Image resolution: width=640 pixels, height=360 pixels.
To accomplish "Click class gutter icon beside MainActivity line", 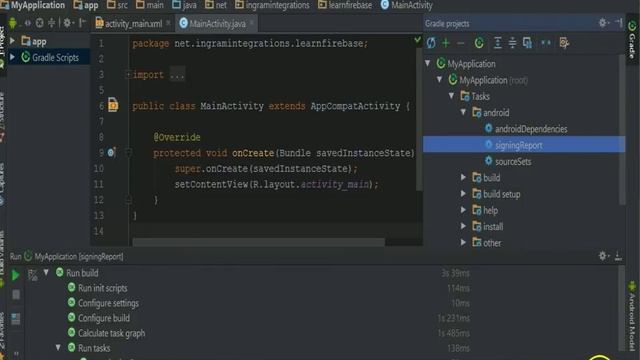I will tap(113, 105).
